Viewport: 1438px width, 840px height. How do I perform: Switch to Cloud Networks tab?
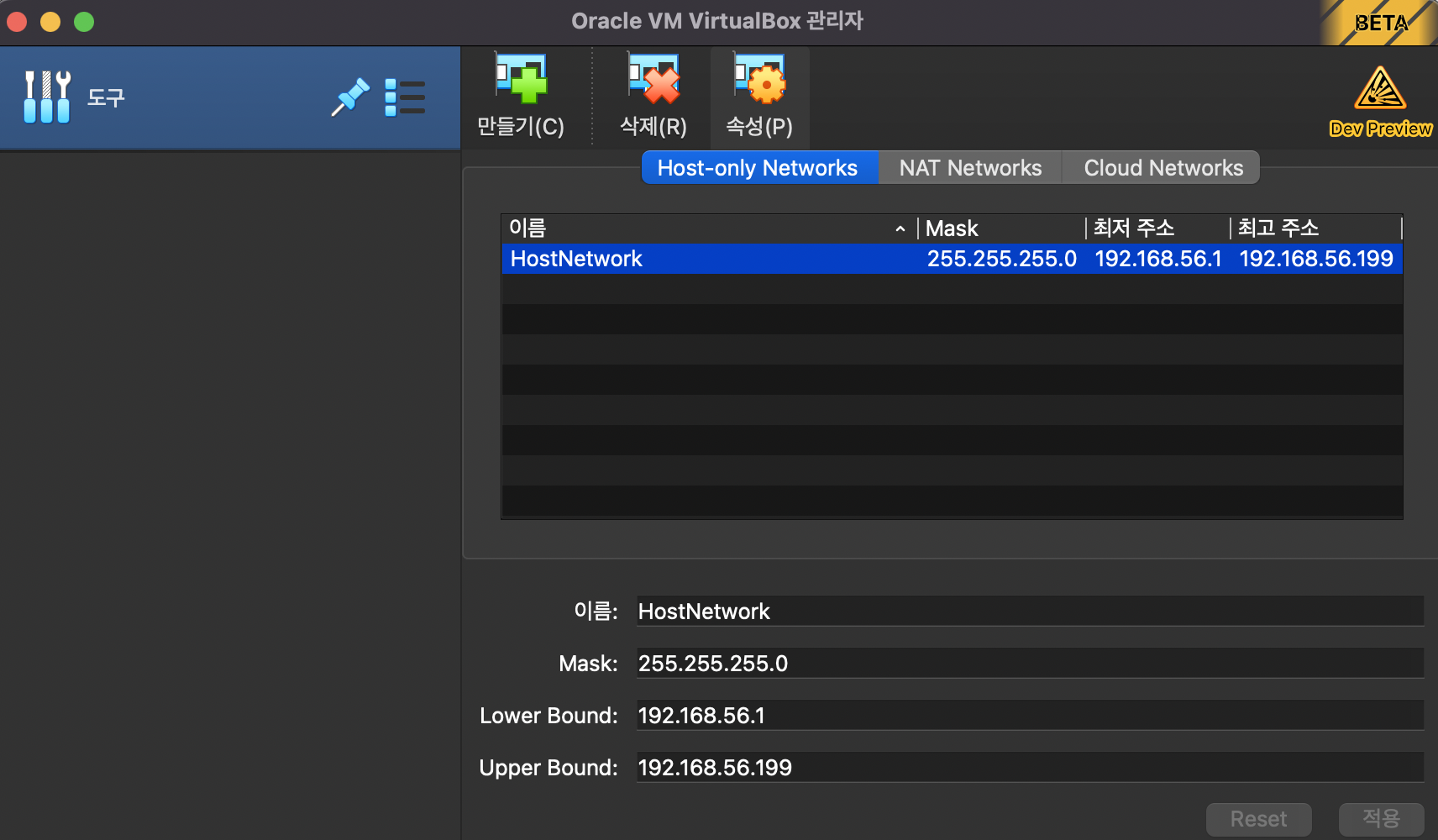click(x=1162, y=168)
